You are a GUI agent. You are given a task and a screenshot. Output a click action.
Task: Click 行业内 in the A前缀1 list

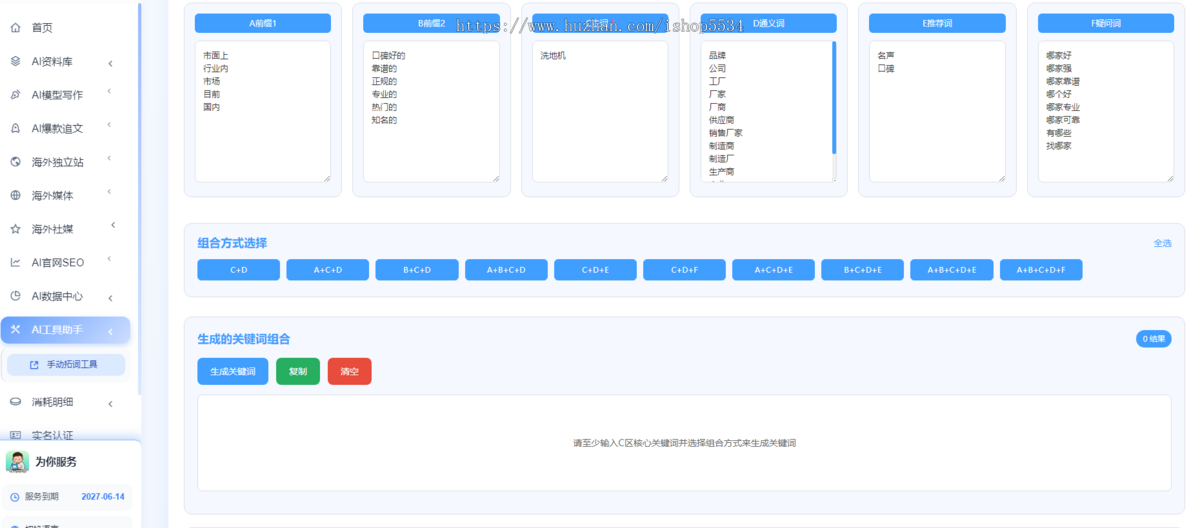pyautogui.click(x=215, y=68)
